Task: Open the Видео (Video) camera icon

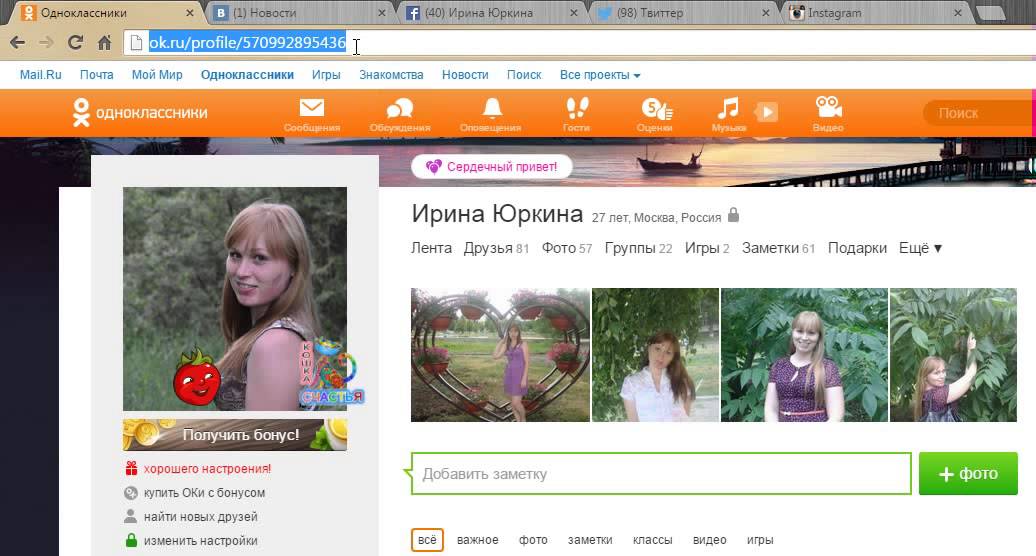Action: point(829,108)
